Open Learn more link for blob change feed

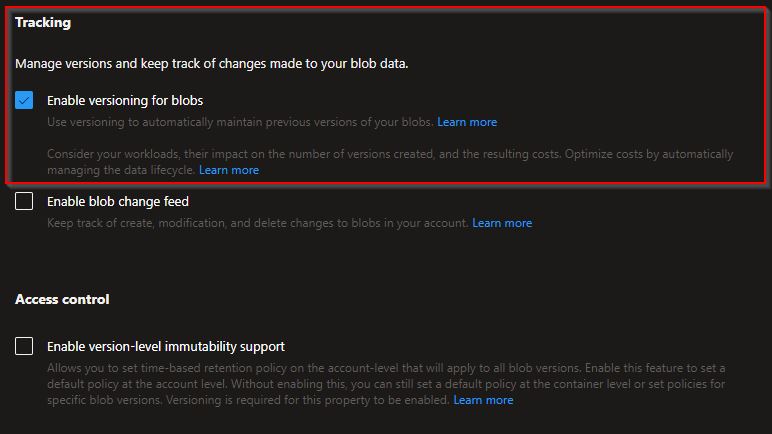click(502, 223)
